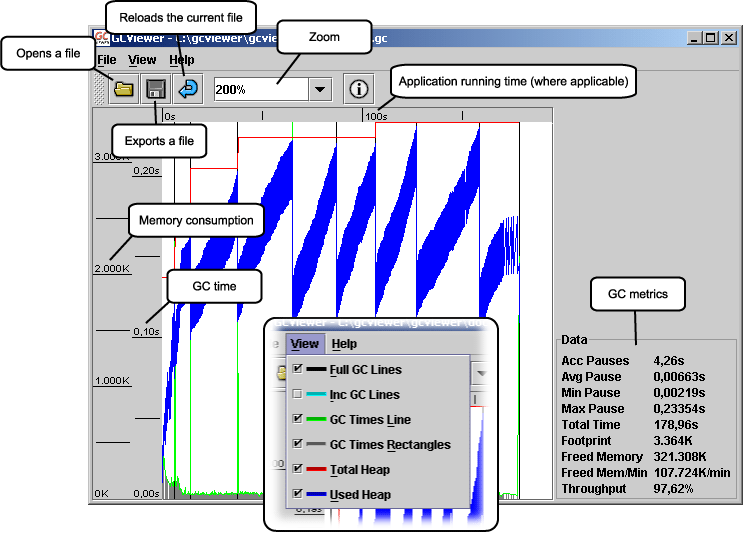
Task: Close the GCViewer window
Action: click(729, 37)
